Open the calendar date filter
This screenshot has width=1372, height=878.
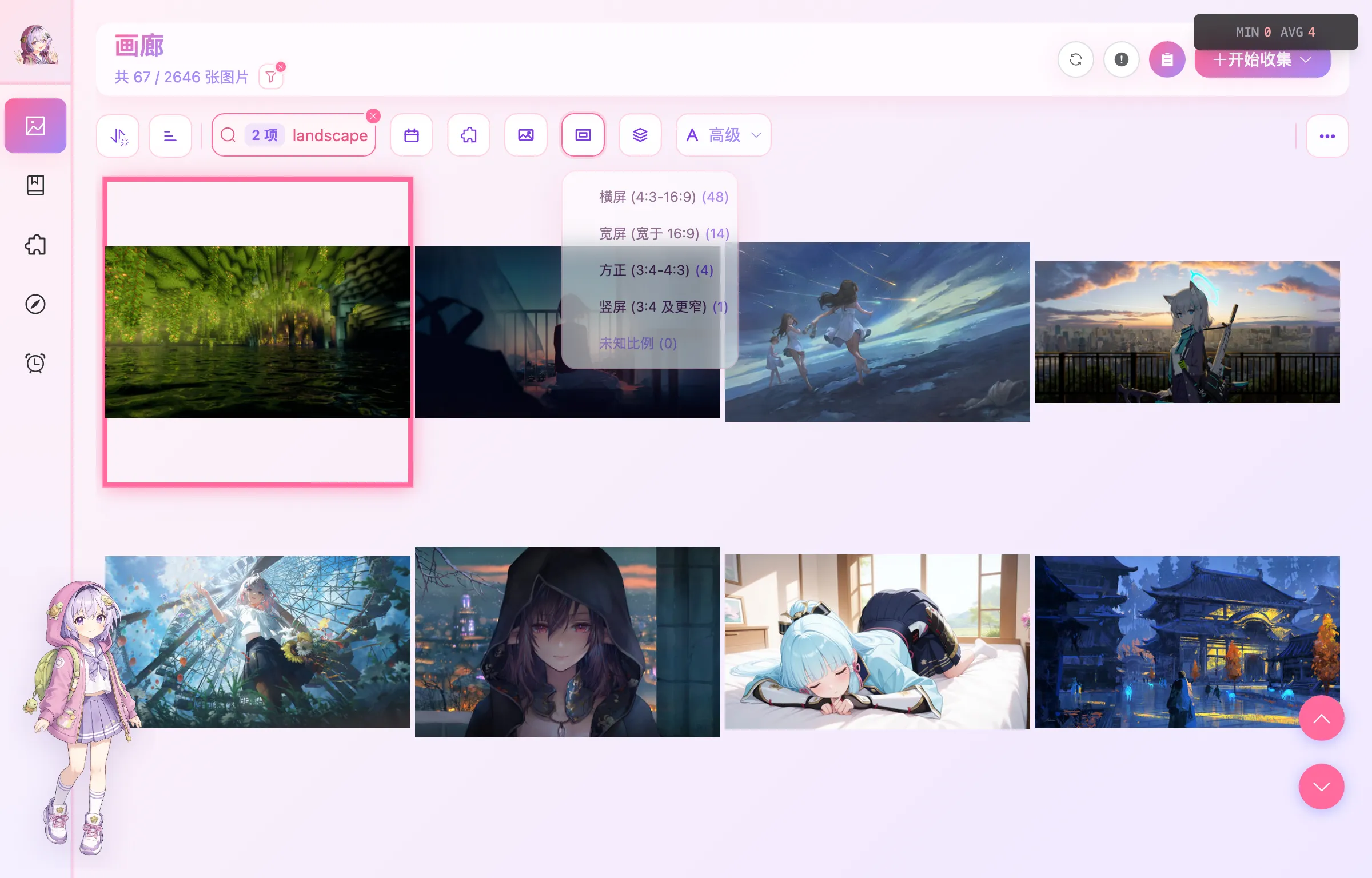412,135
